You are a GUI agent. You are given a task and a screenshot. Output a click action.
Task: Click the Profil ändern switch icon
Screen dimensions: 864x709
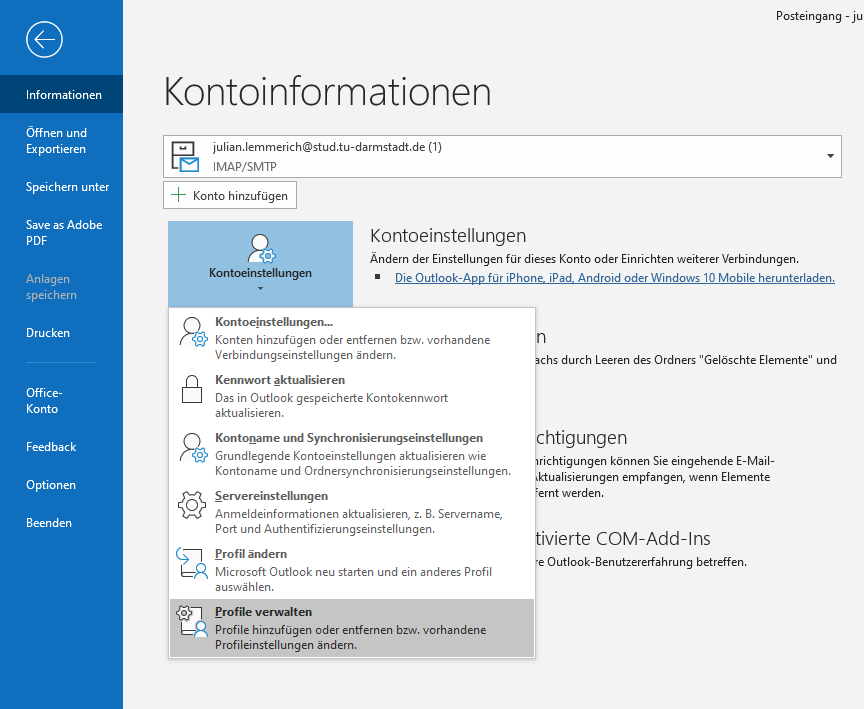coord(191,563)
